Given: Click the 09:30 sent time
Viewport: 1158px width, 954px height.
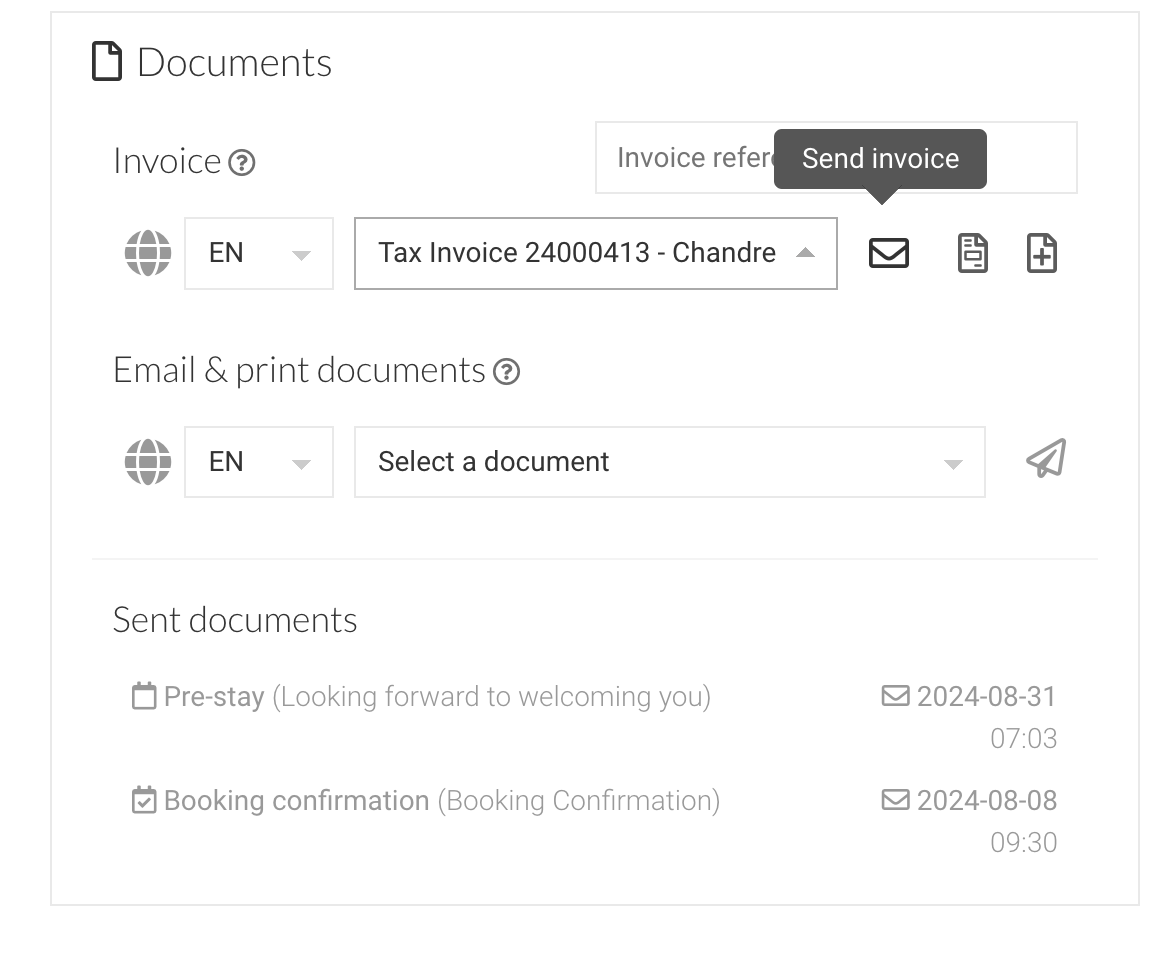Looking at the screenshot, I should (x=1024, y=843).
